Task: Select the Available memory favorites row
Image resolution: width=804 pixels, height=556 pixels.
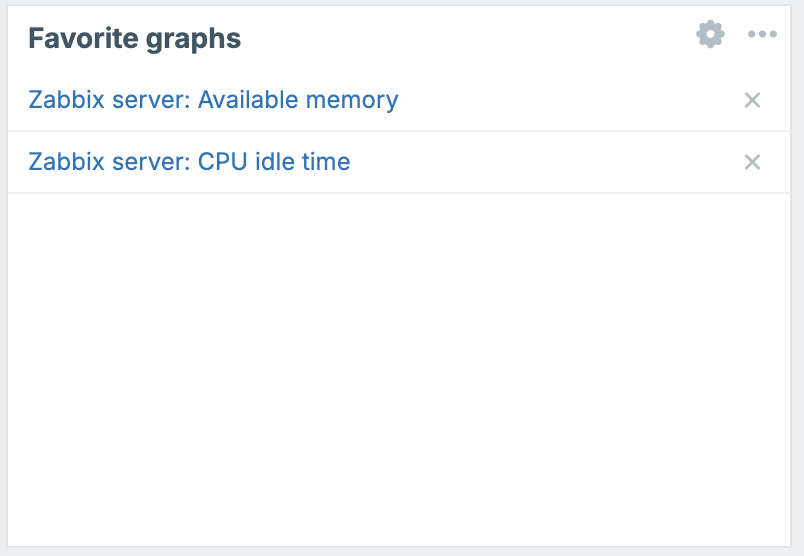Action: [x=399, y=100]
